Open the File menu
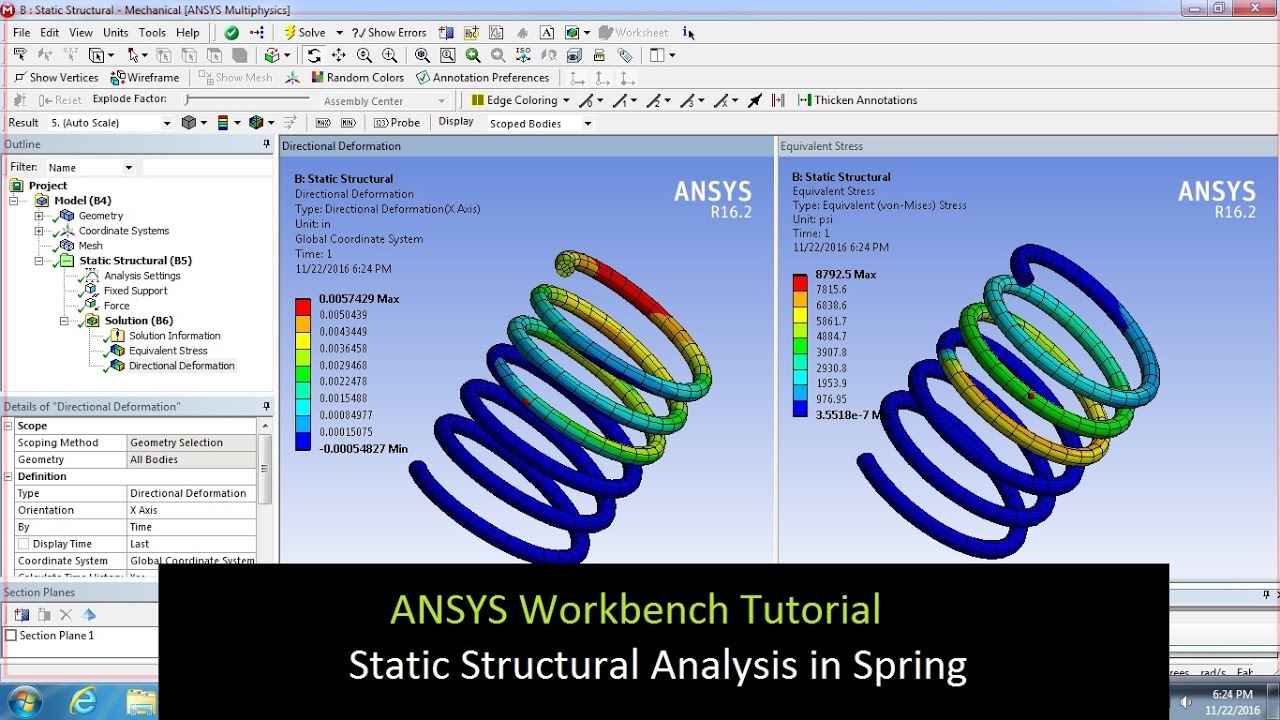The image size is (1280, 720). pos(21,33)
